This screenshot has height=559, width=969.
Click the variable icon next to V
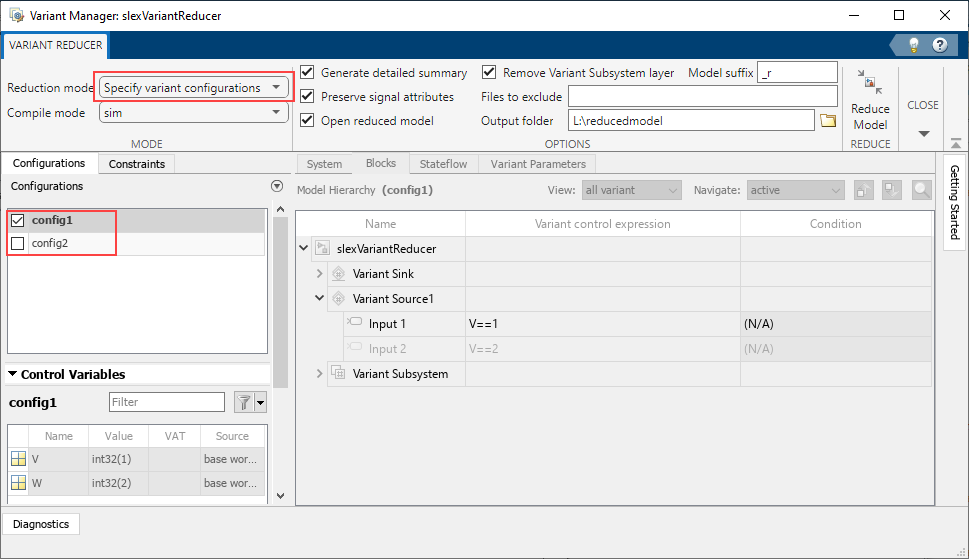click(18, 459)
